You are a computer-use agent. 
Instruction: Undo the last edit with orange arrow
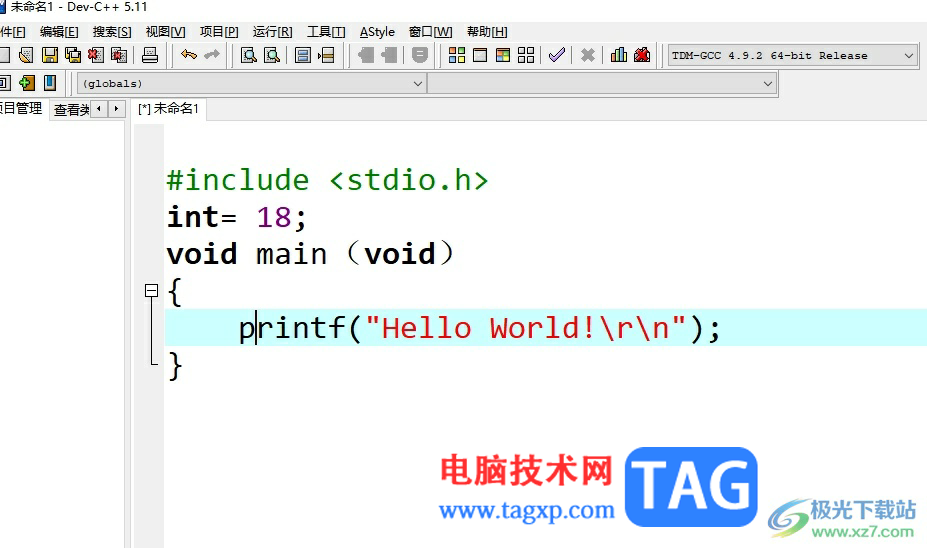(x=189, y=56)
